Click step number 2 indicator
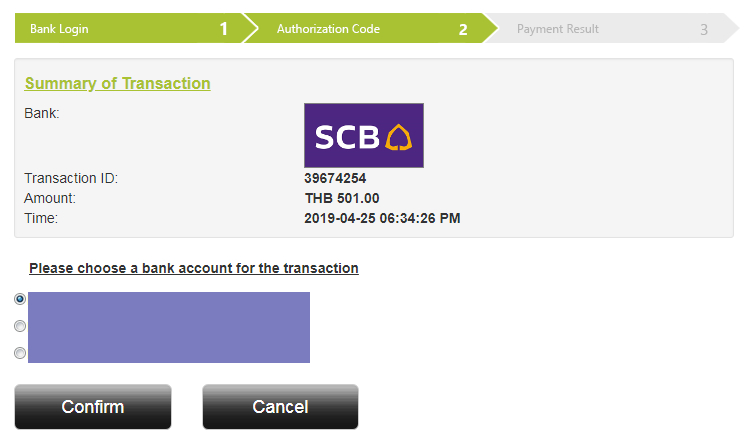The width and height of the screenshot is (748, 448). [x=463, y=30]
